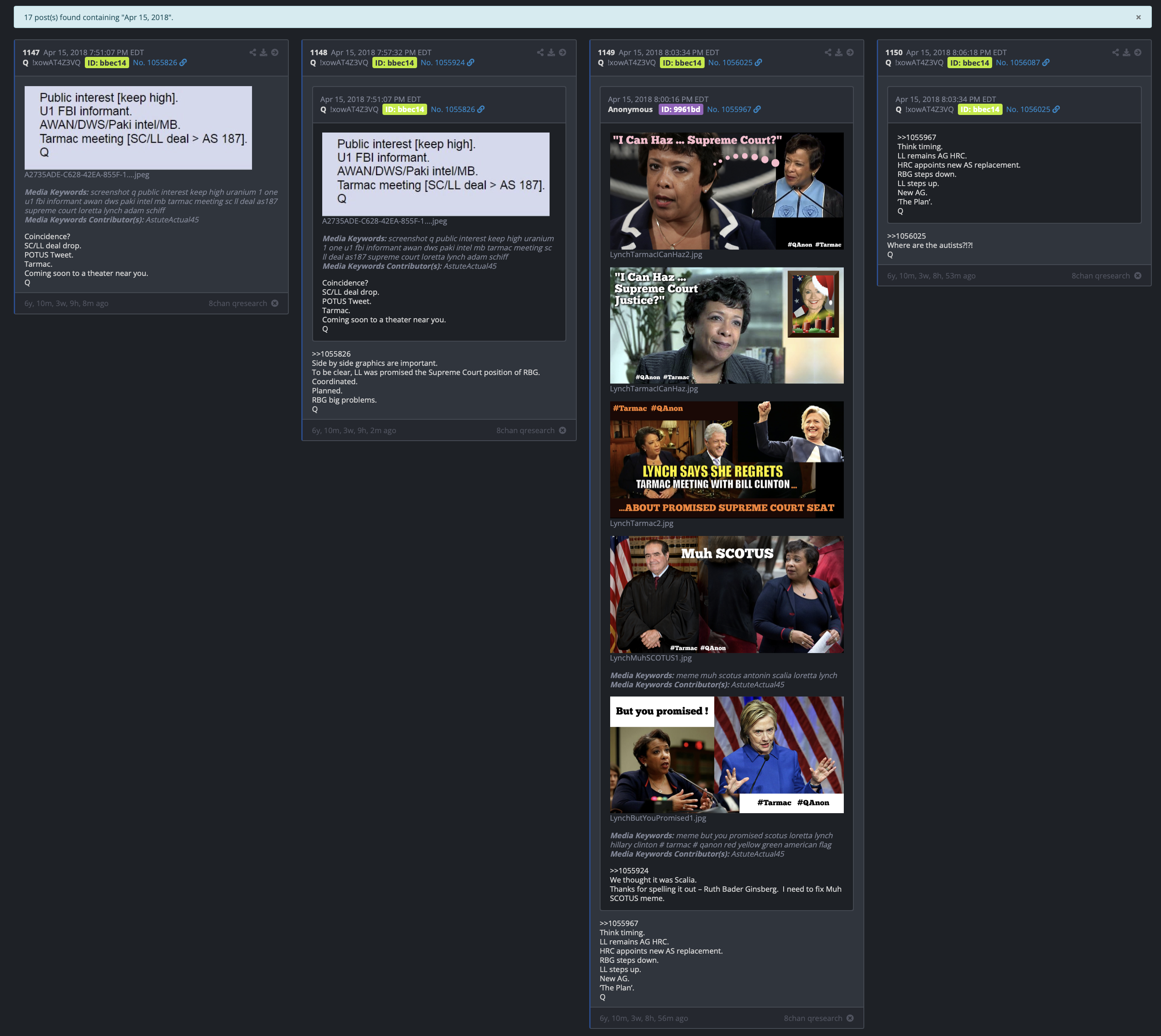Click post number 1150 label
The height and width of the screenshot is (1036, 1161).
tap(894, 52)
